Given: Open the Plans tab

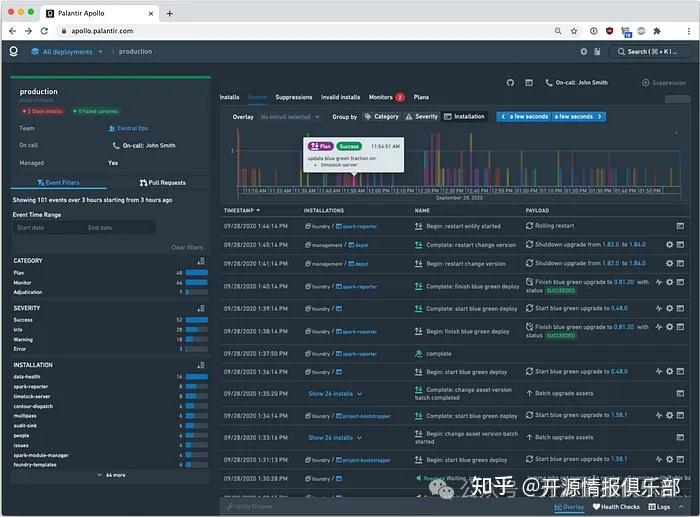Looking at the screenshot, I should [x=421, y=97].
